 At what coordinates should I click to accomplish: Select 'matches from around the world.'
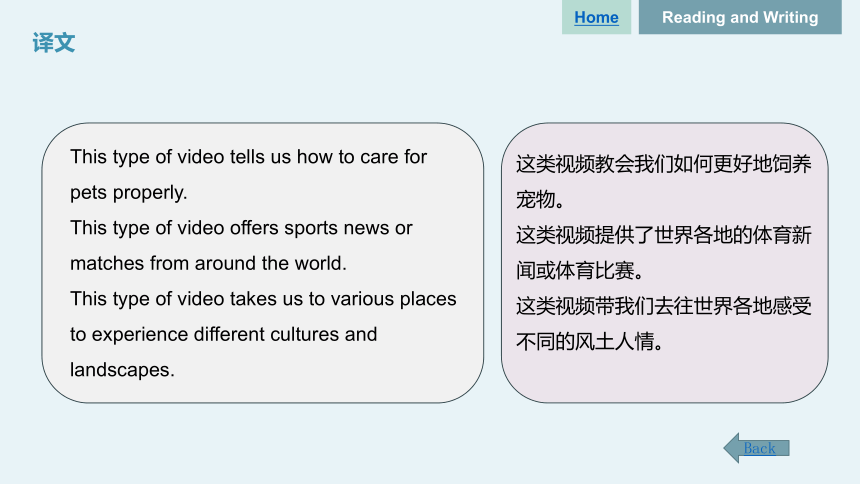click(x=208, y=263)
